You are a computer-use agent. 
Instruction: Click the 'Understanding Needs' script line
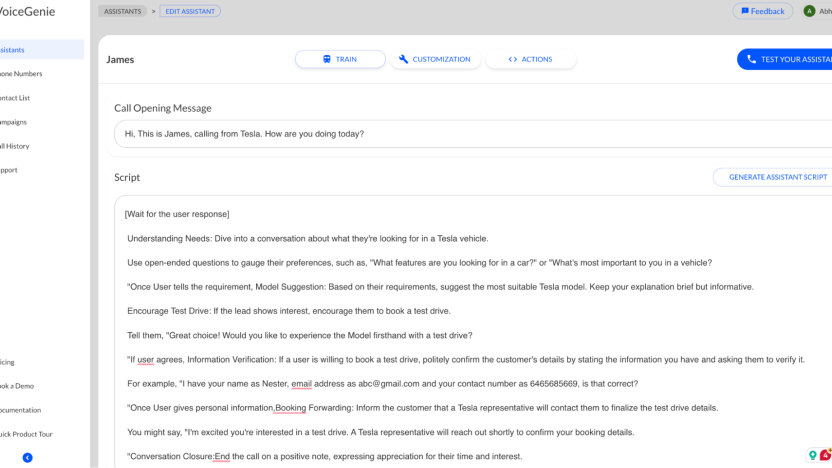308,239
